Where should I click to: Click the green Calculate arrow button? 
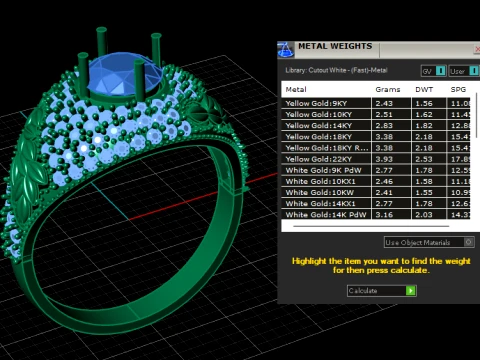click(411, 291)
